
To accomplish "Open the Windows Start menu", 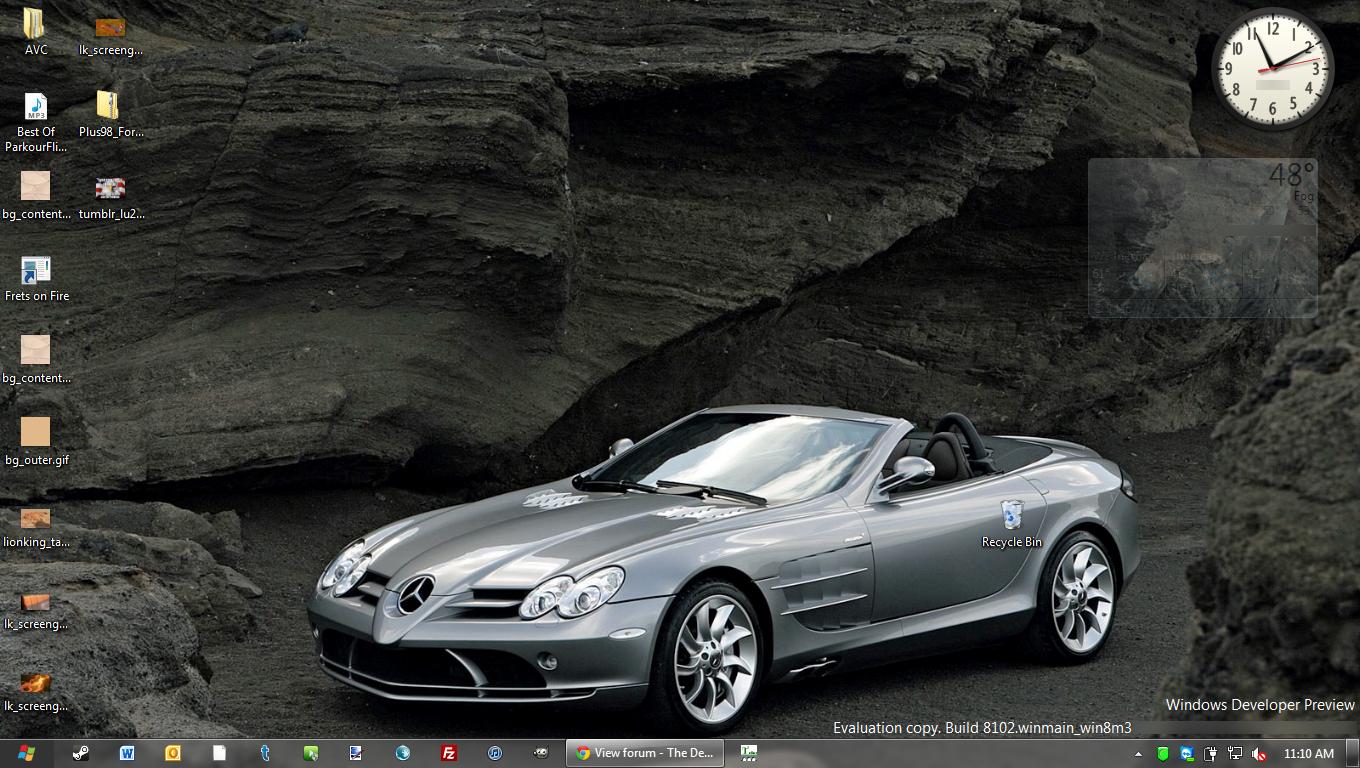I will pos(25,753).
